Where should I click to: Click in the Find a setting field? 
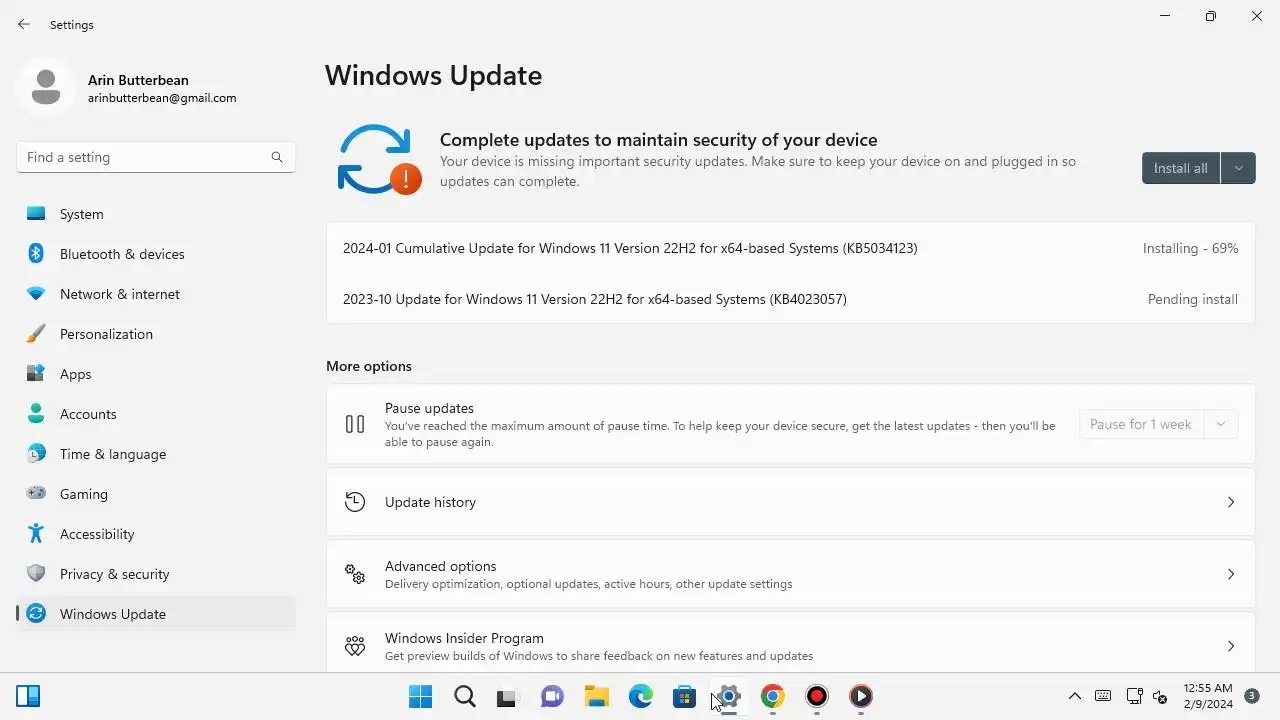coord(156,157)
